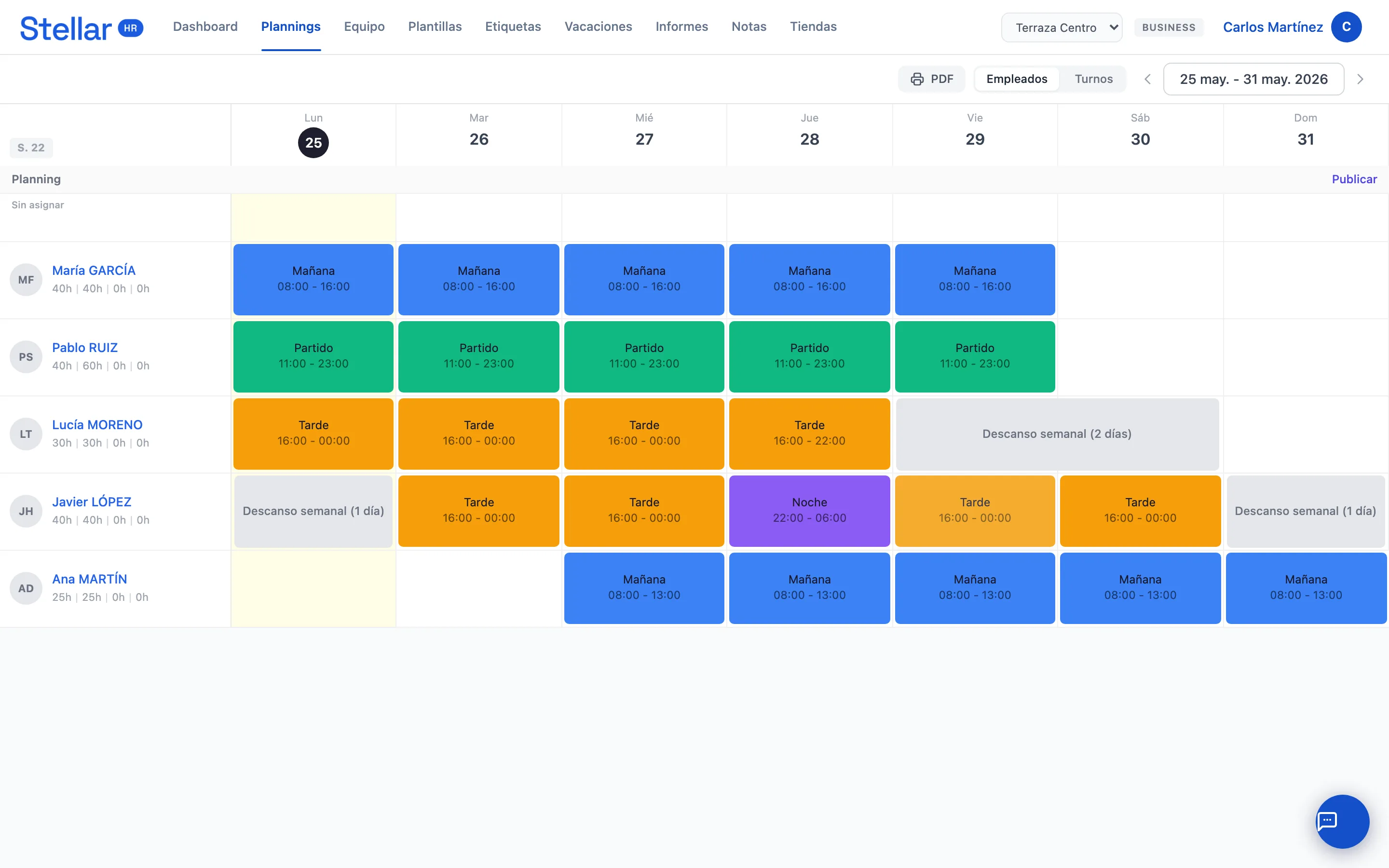Select the Plannings tab
1389x868 pixels.
click(x=290, y=27)
